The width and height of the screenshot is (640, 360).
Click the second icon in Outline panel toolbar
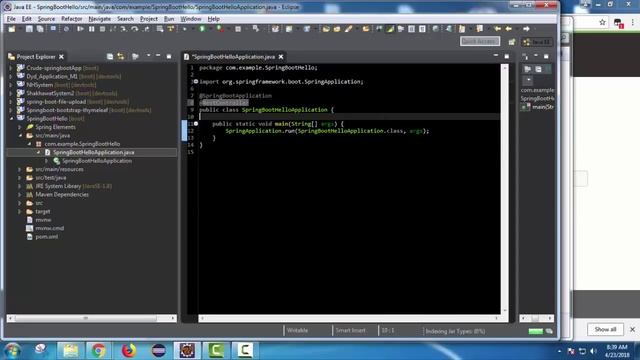tap(538, 69)
